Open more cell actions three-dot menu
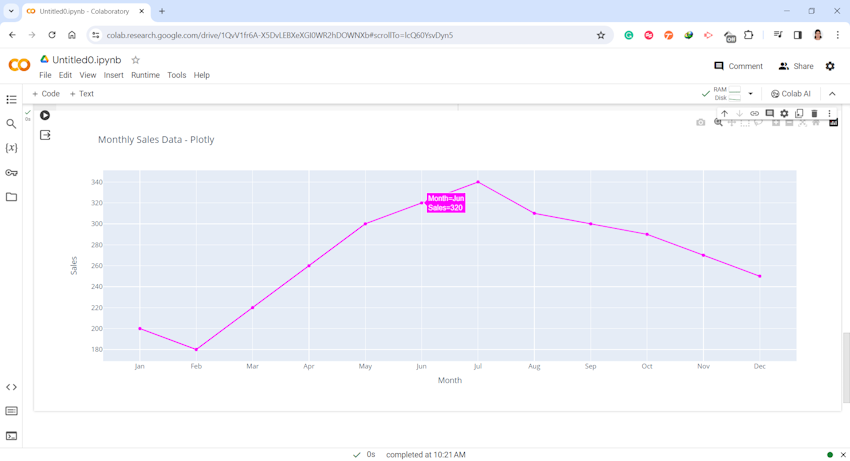Image resolution: width=850 pixels, height=461 pixels. pos(829,113)
